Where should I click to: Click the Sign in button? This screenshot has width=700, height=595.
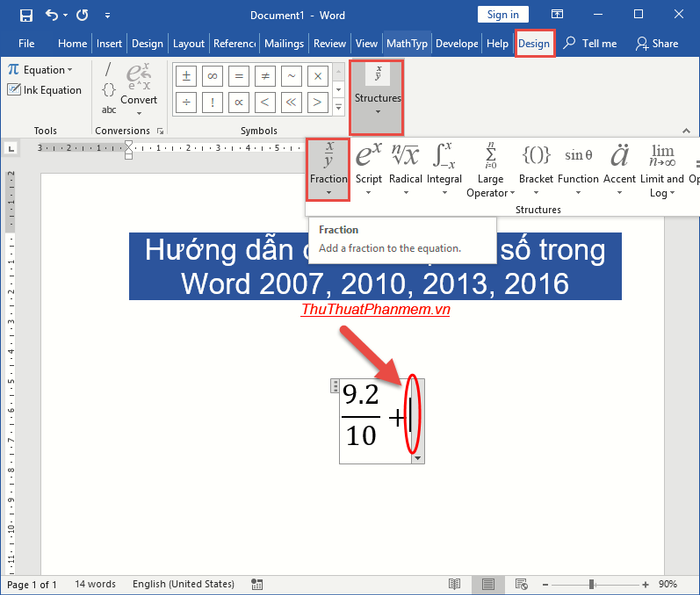click(503, 15)
